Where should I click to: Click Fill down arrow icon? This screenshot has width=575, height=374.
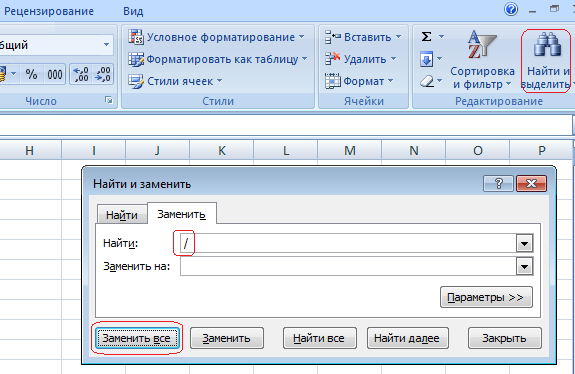[x=426, y=59]
